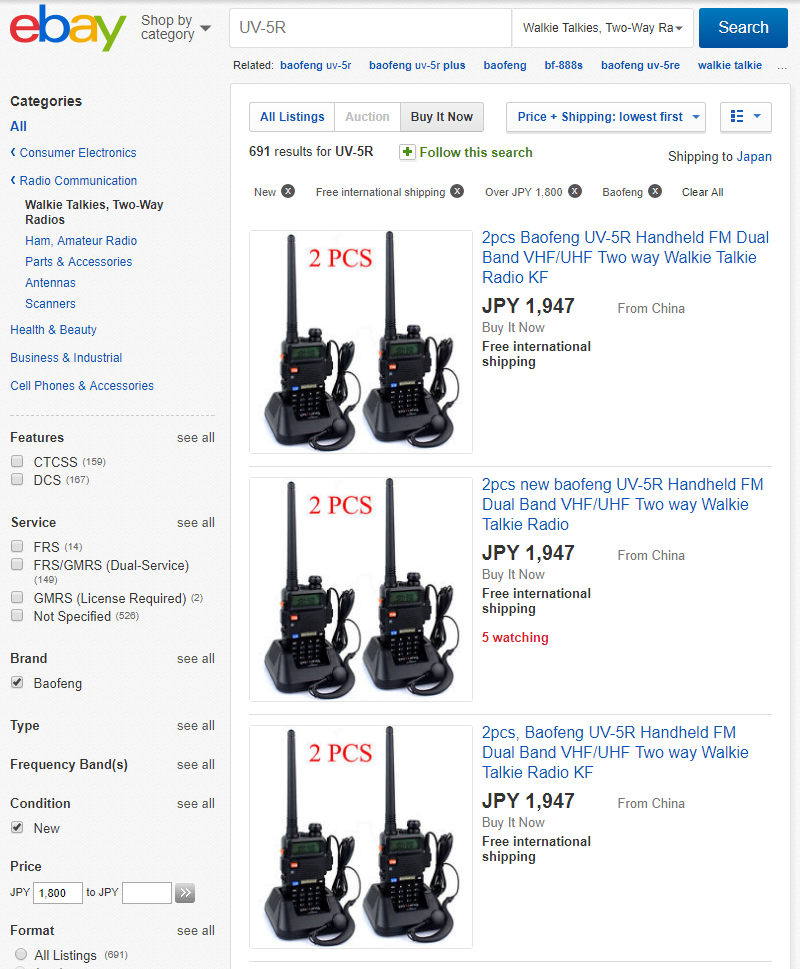Viewport: 800px width, 969px height.
Task: Switch to the All Listings tab
Action: pos(292,117)
